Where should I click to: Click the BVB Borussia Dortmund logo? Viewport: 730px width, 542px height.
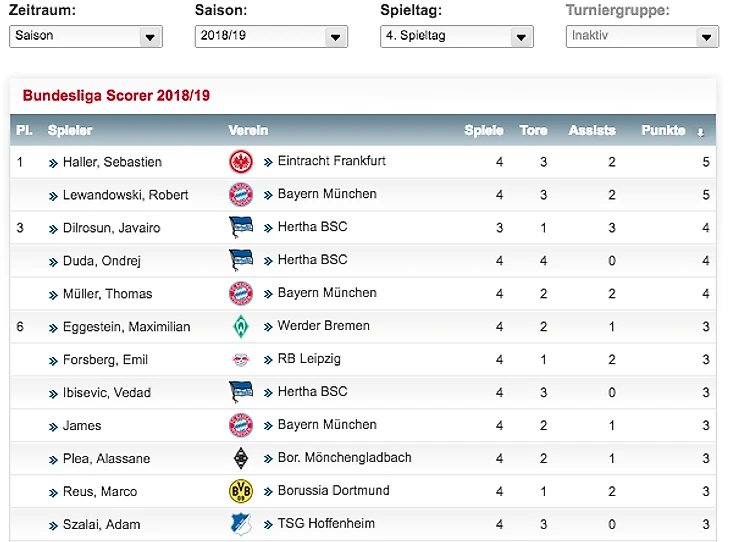[x=241, y=492]
